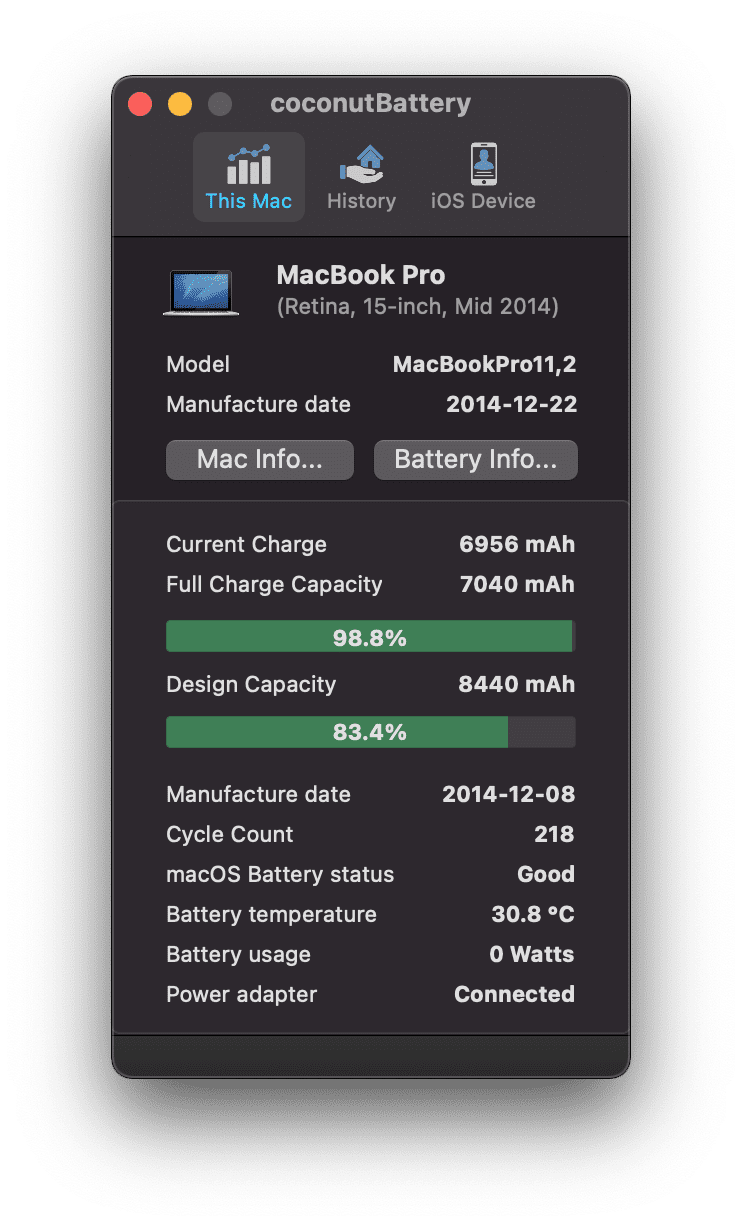Image resolution: width=742 pixels, height=1226 pixels.
Task: Open the Battery Info... button
Action: tap(476, 460)
